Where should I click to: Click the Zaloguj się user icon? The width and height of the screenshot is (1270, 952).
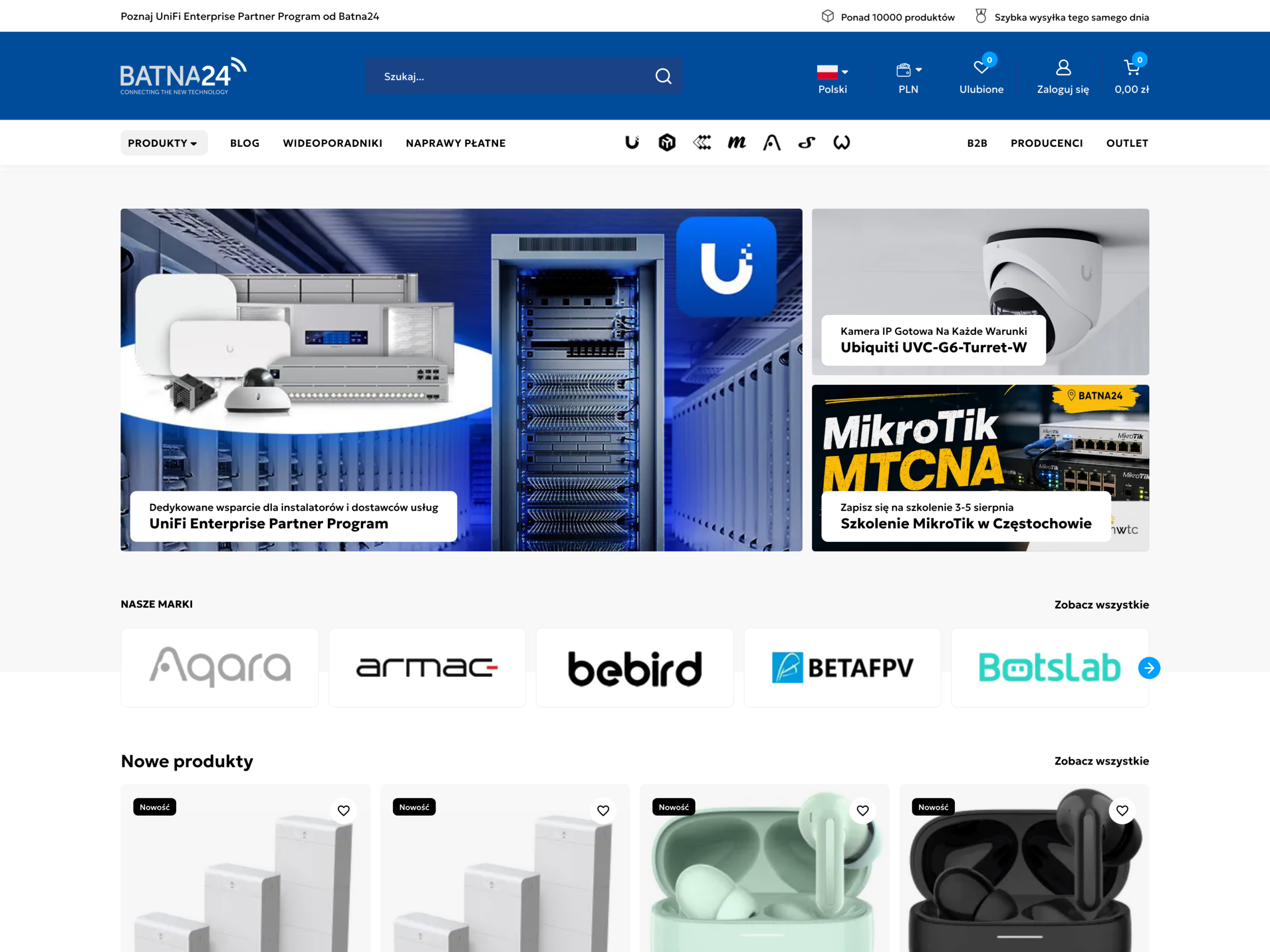point(1063,68)
